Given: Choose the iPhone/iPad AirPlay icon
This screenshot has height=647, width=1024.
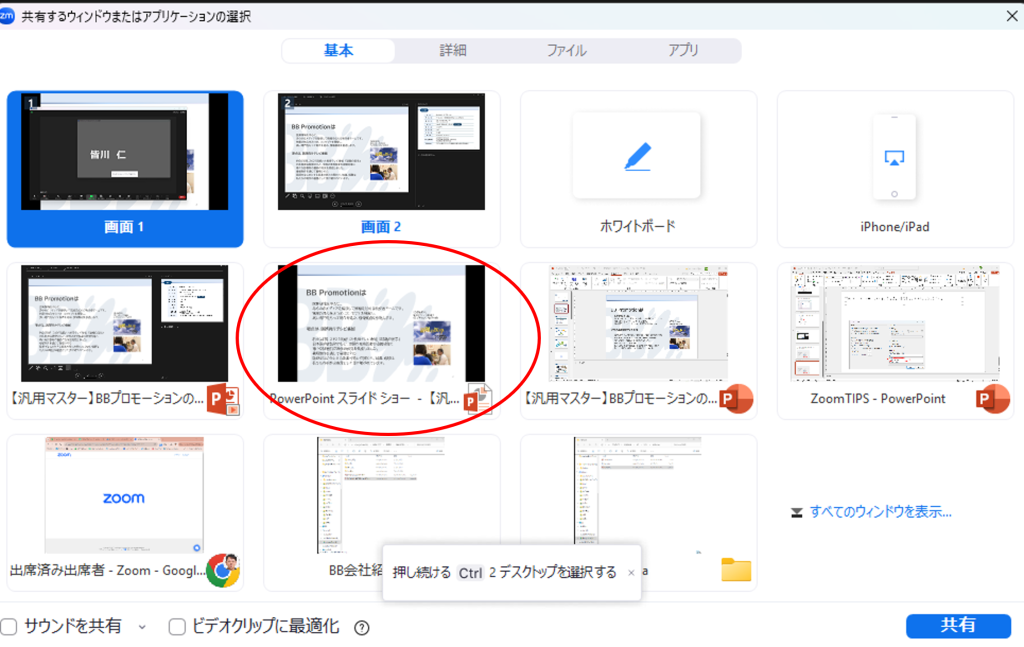Looking at the screenshot, I should point(894,157).
